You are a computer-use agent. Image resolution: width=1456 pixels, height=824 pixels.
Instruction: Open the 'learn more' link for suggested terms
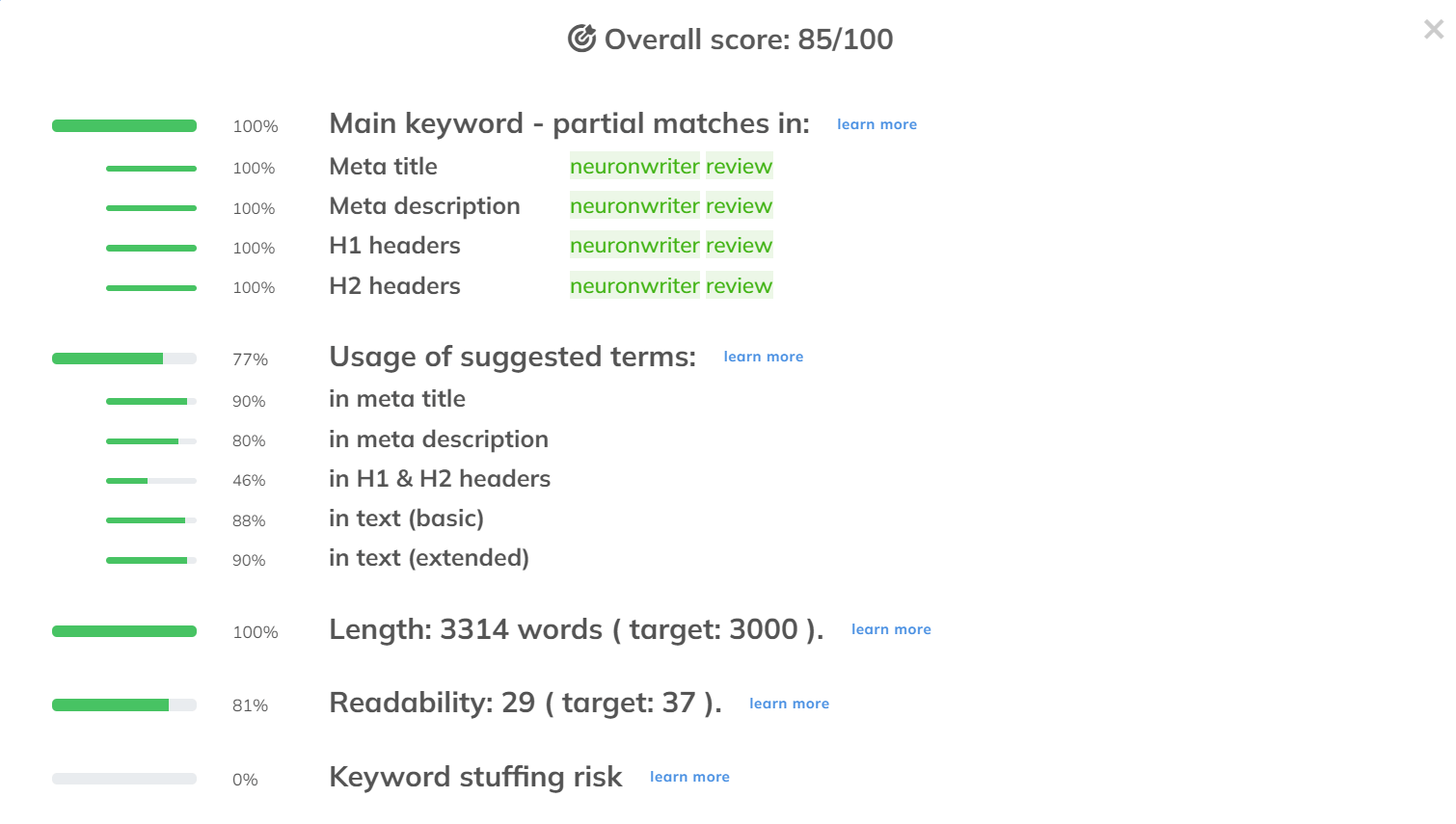pos(763,357)
